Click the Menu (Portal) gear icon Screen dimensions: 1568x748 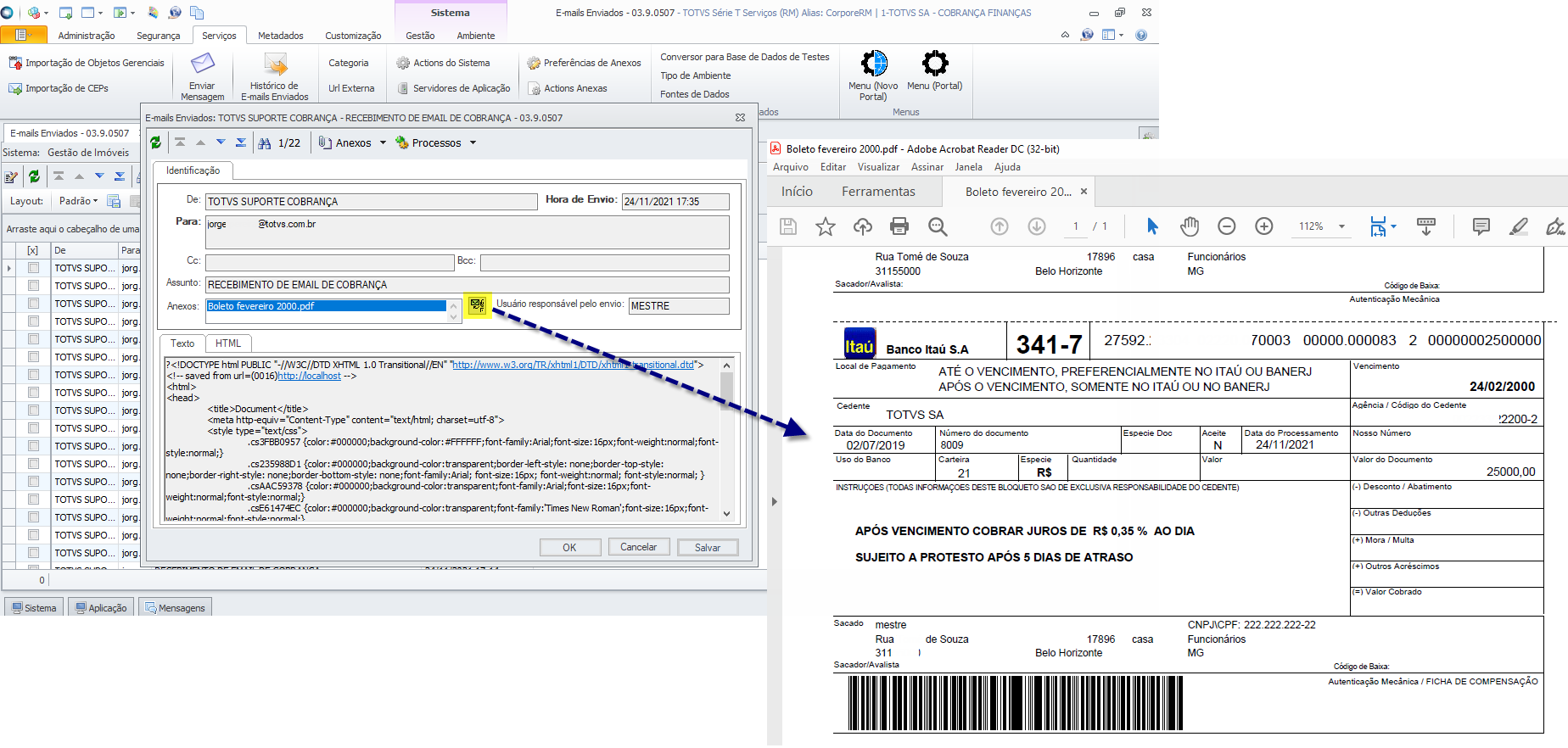point(935,64)
